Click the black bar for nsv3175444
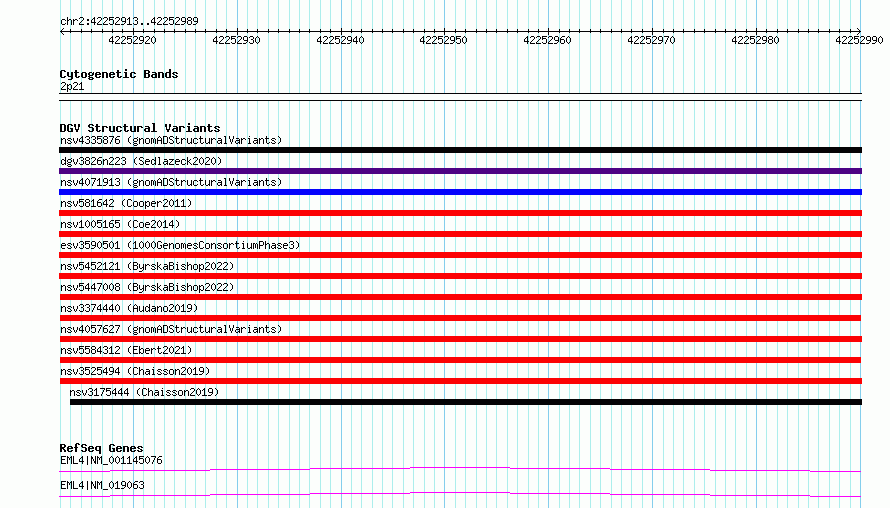The image size is (890, 508). click(x=466, y=402)
